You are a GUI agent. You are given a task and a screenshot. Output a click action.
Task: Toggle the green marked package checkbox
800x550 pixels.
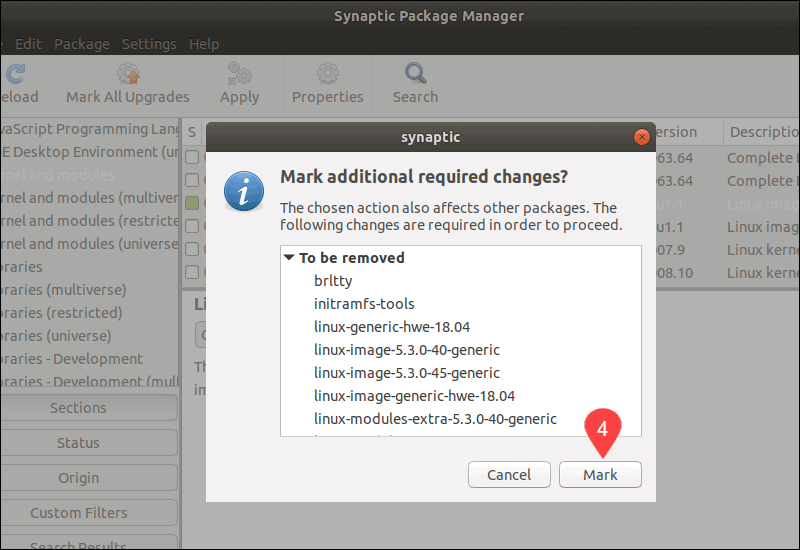pos(192,203)
